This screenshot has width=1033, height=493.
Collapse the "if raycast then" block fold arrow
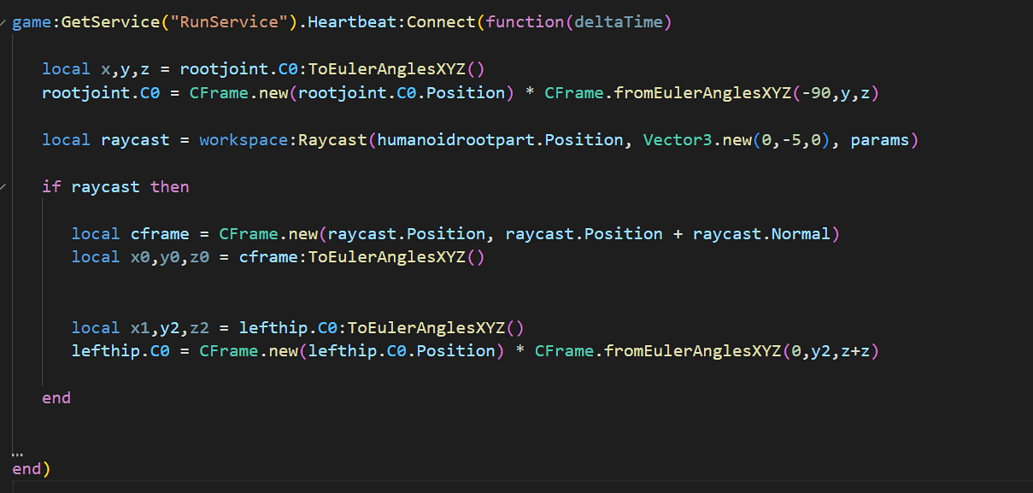click(4, 187)
